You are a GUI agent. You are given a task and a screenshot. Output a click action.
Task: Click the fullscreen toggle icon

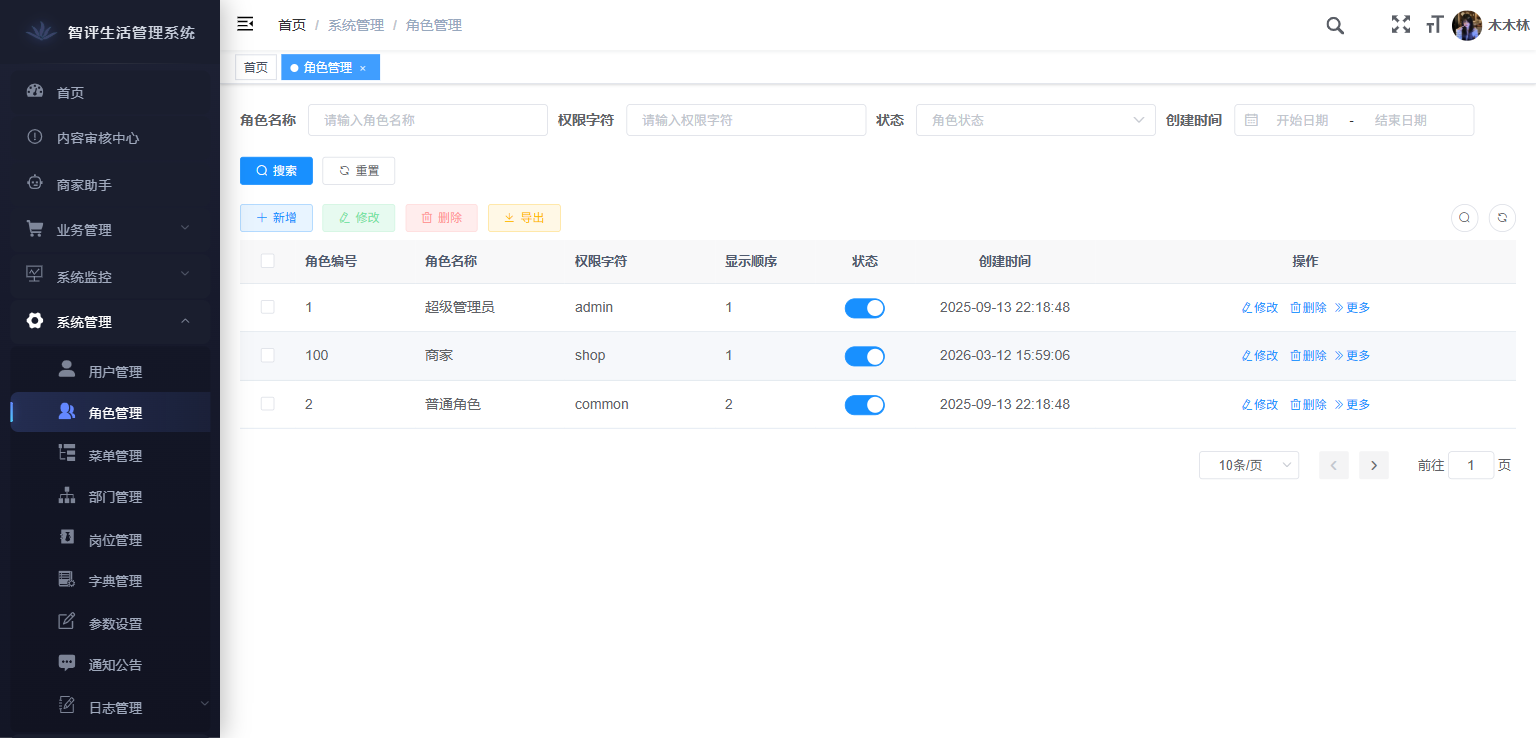[x=1400, y=25]
